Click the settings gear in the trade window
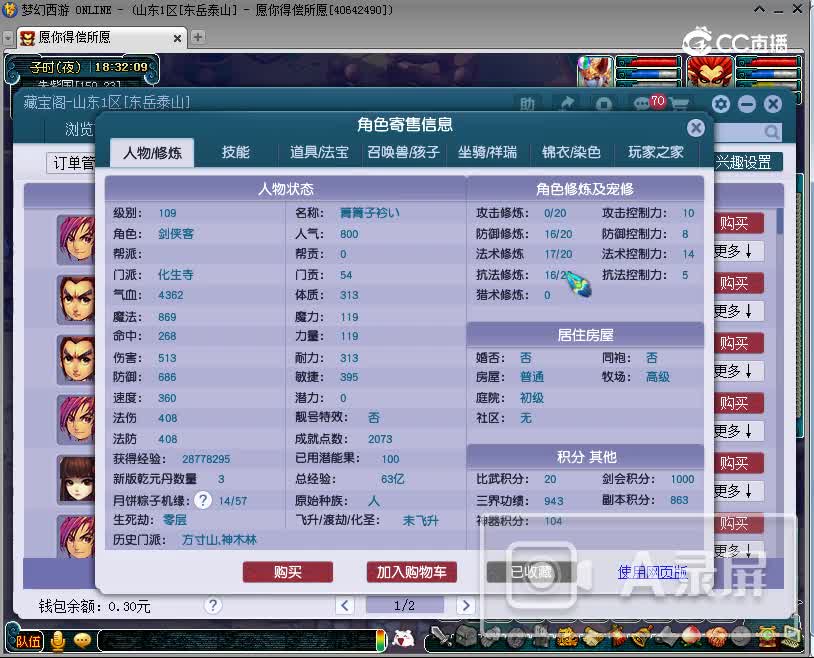The height and width of the screenshot is (658, 814). point(722,103)
